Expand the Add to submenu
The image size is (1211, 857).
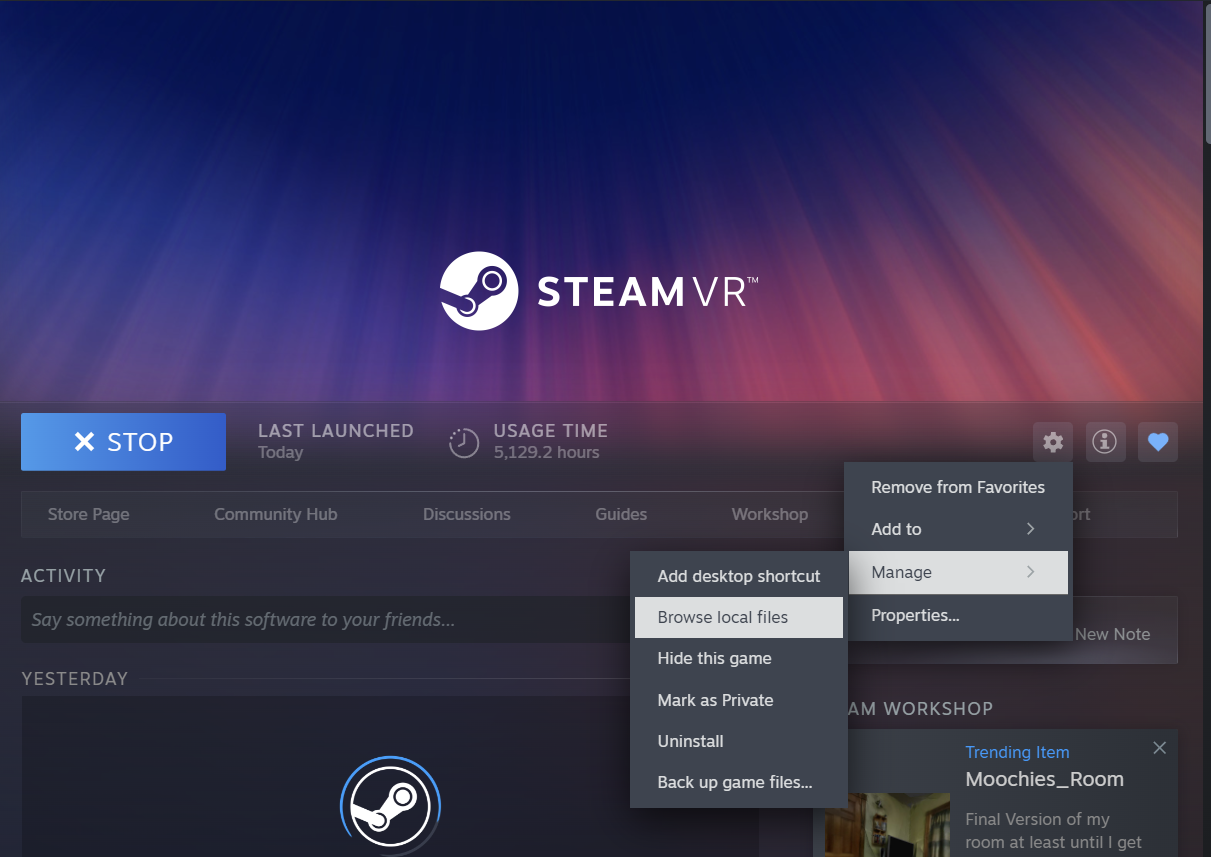pyautogui.click(x=957, y=529)
